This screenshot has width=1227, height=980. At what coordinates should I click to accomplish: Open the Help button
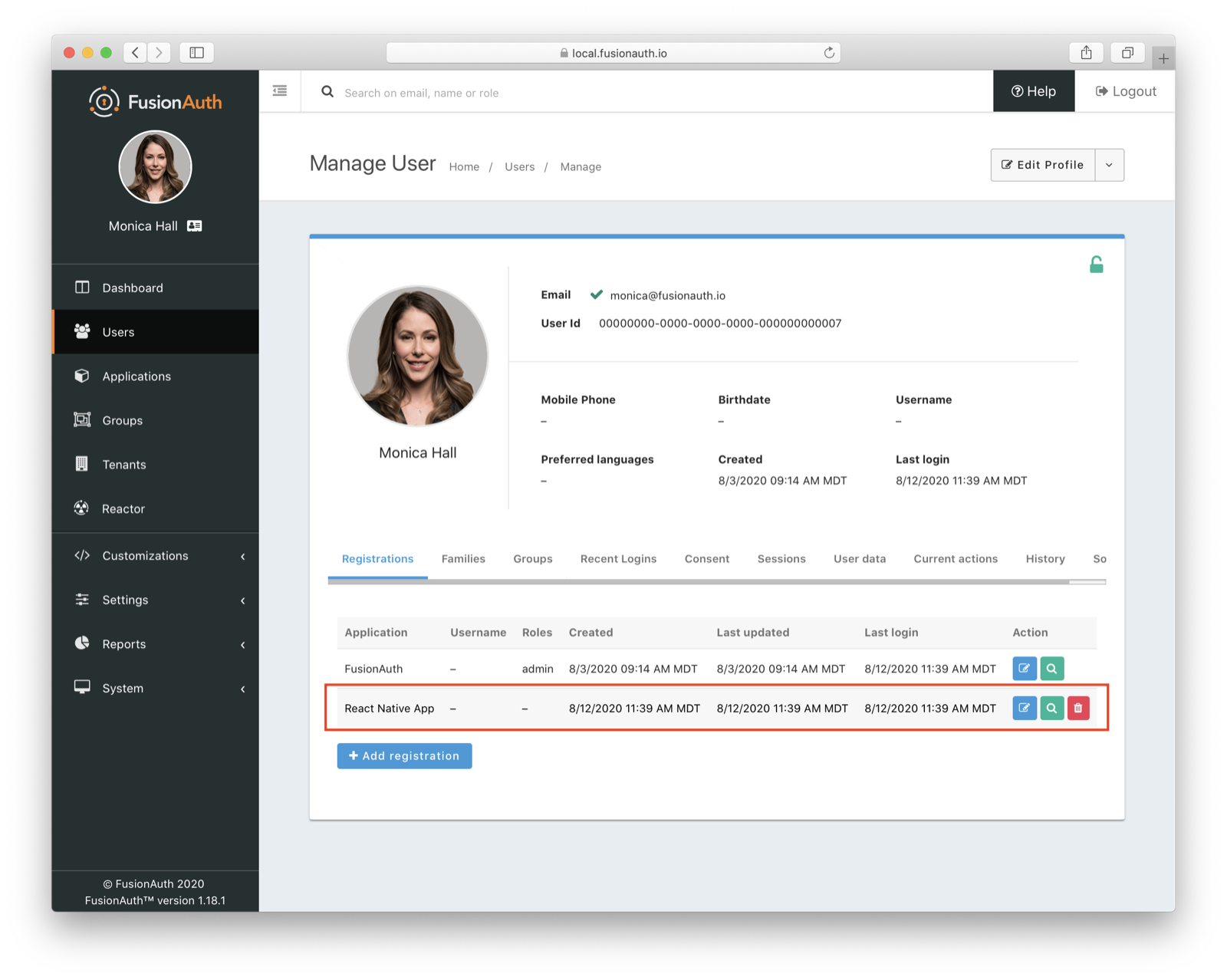1034,91
